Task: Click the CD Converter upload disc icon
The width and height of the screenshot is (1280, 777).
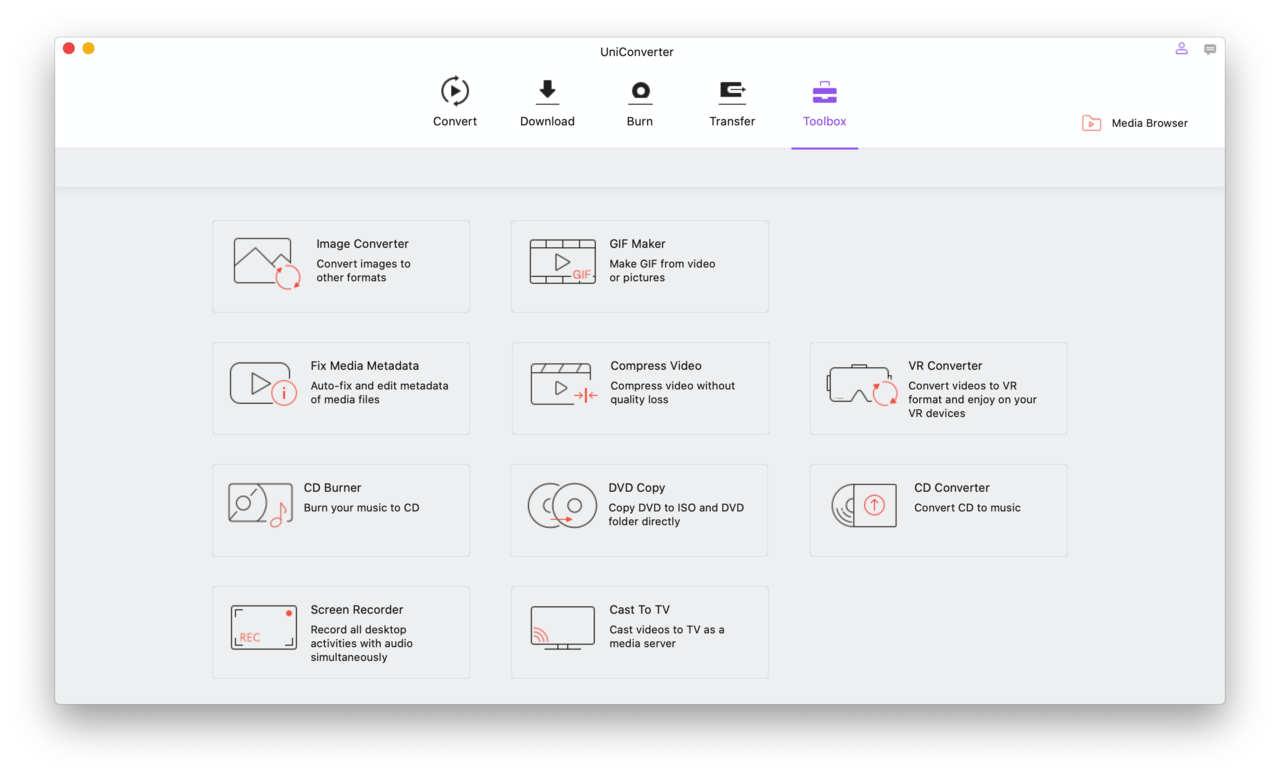Action: pos(864,506)
